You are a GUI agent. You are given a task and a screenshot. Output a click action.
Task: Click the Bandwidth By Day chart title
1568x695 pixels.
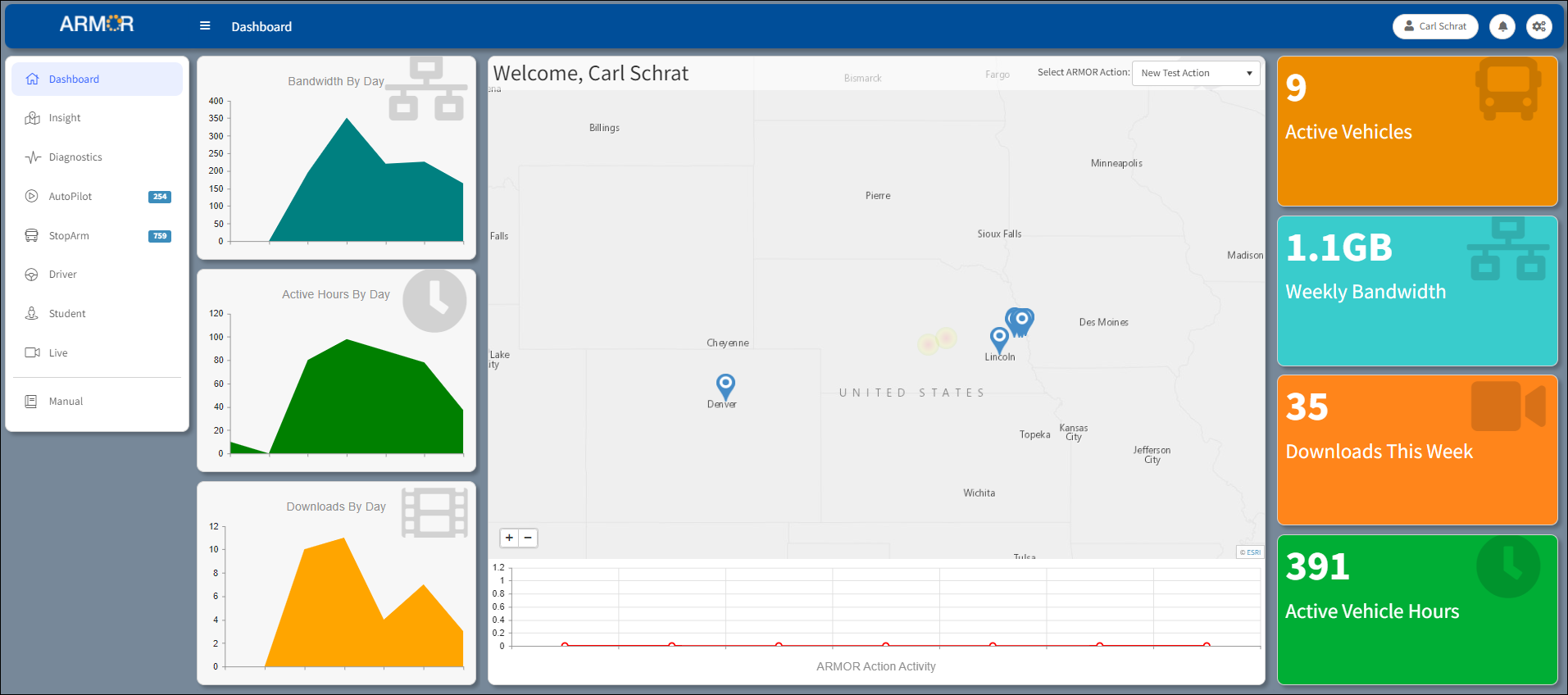pyautogui.click(x=336, y=81)
